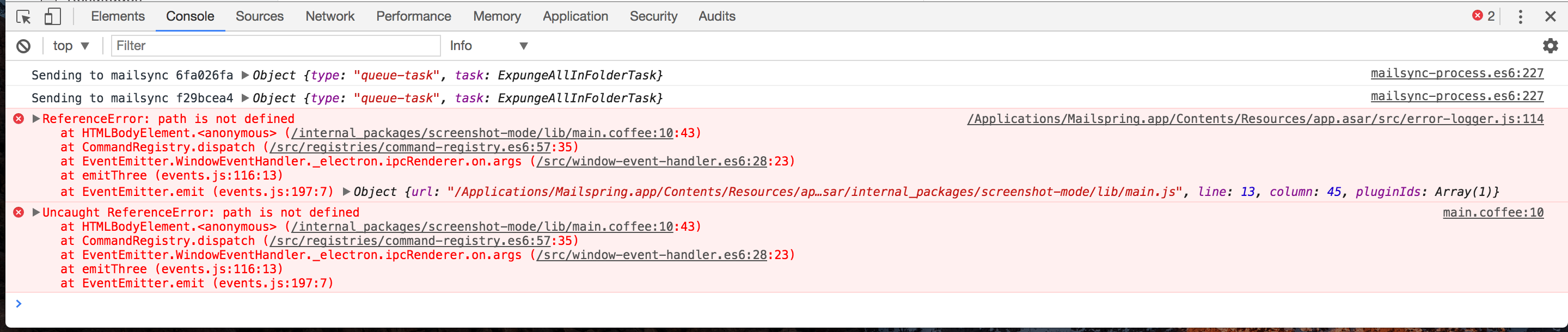Select the inspect element cursor icon

coord(24,16)
